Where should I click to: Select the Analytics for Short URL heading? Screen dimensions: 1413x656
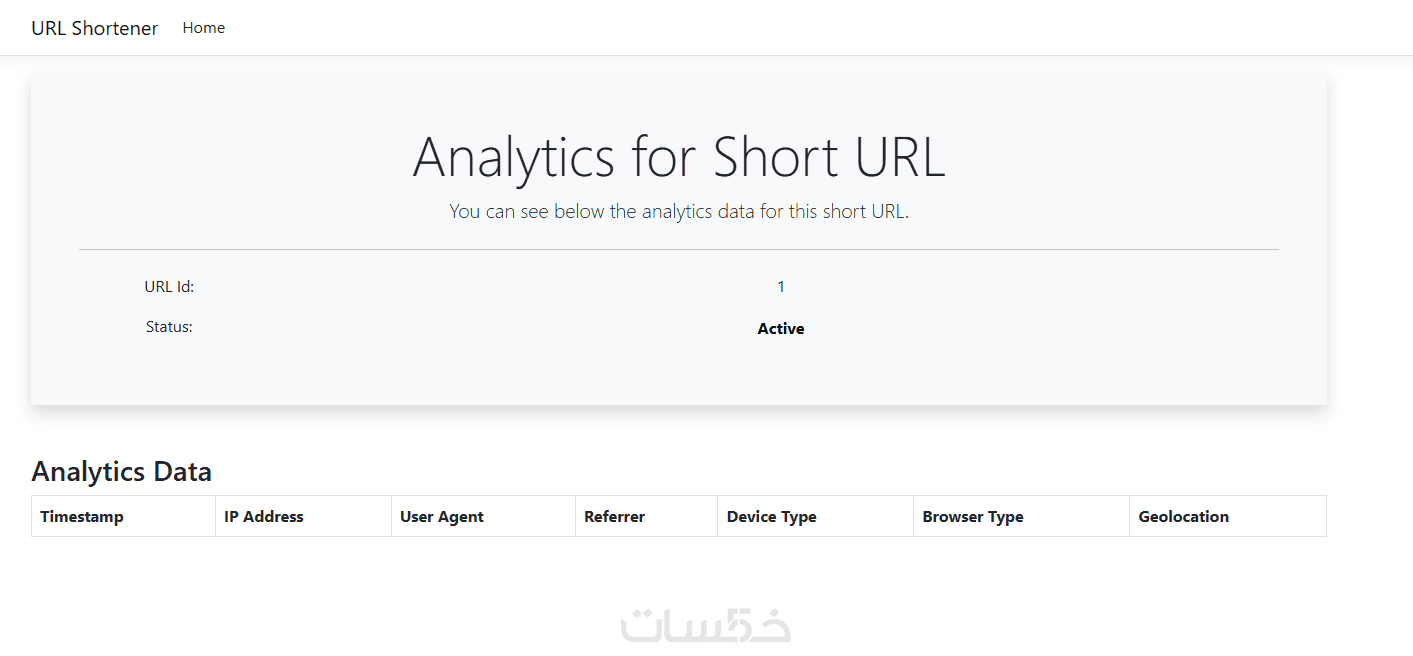pos(679,157)
